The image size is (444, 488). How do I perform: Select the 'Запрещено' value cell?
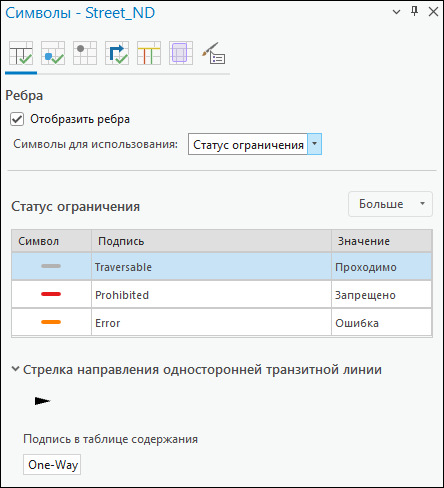[x=382, y=294]
